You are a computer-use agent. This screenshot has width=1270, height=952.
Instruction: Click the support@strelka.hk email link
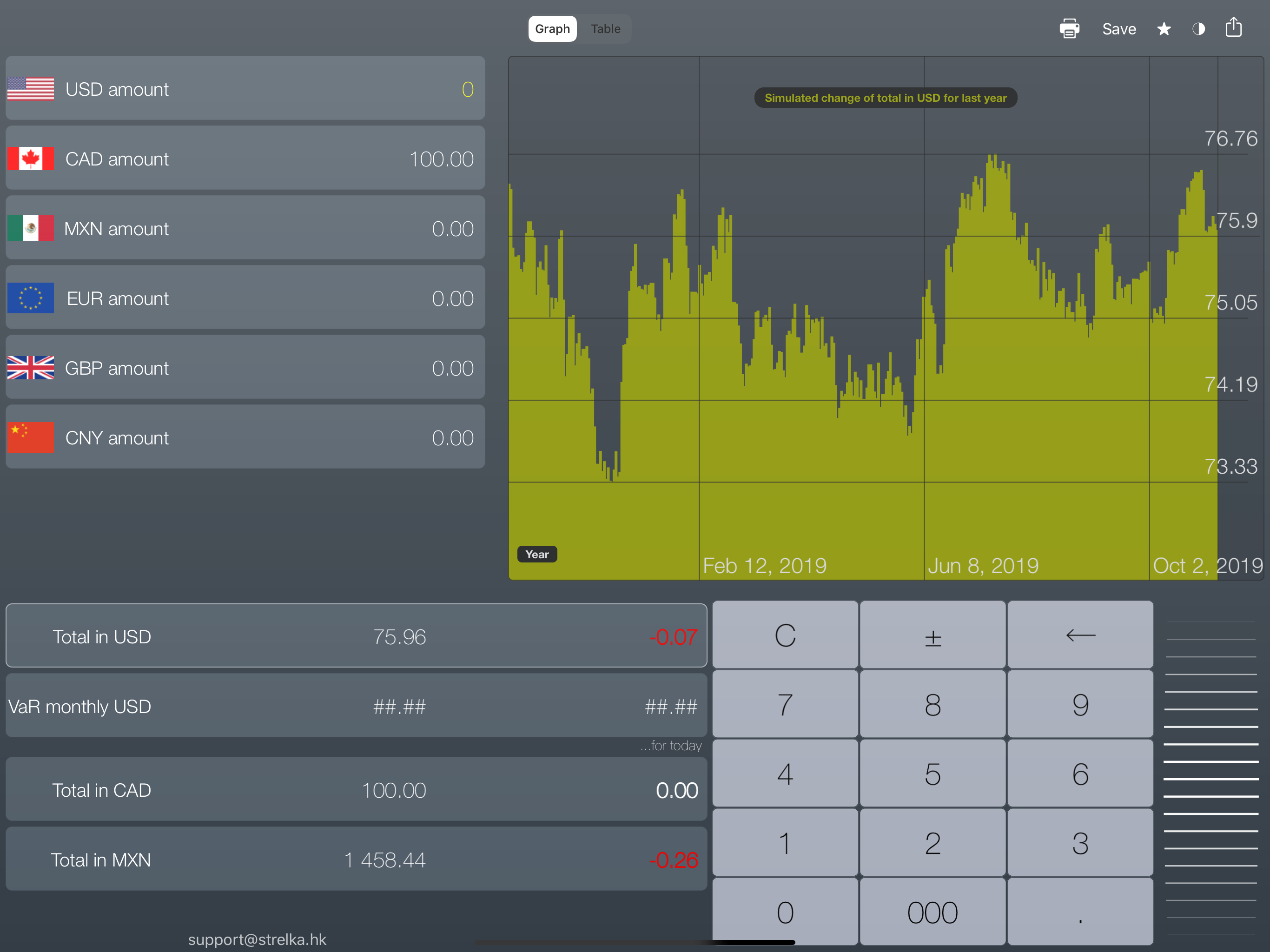(x=257, y=939)
